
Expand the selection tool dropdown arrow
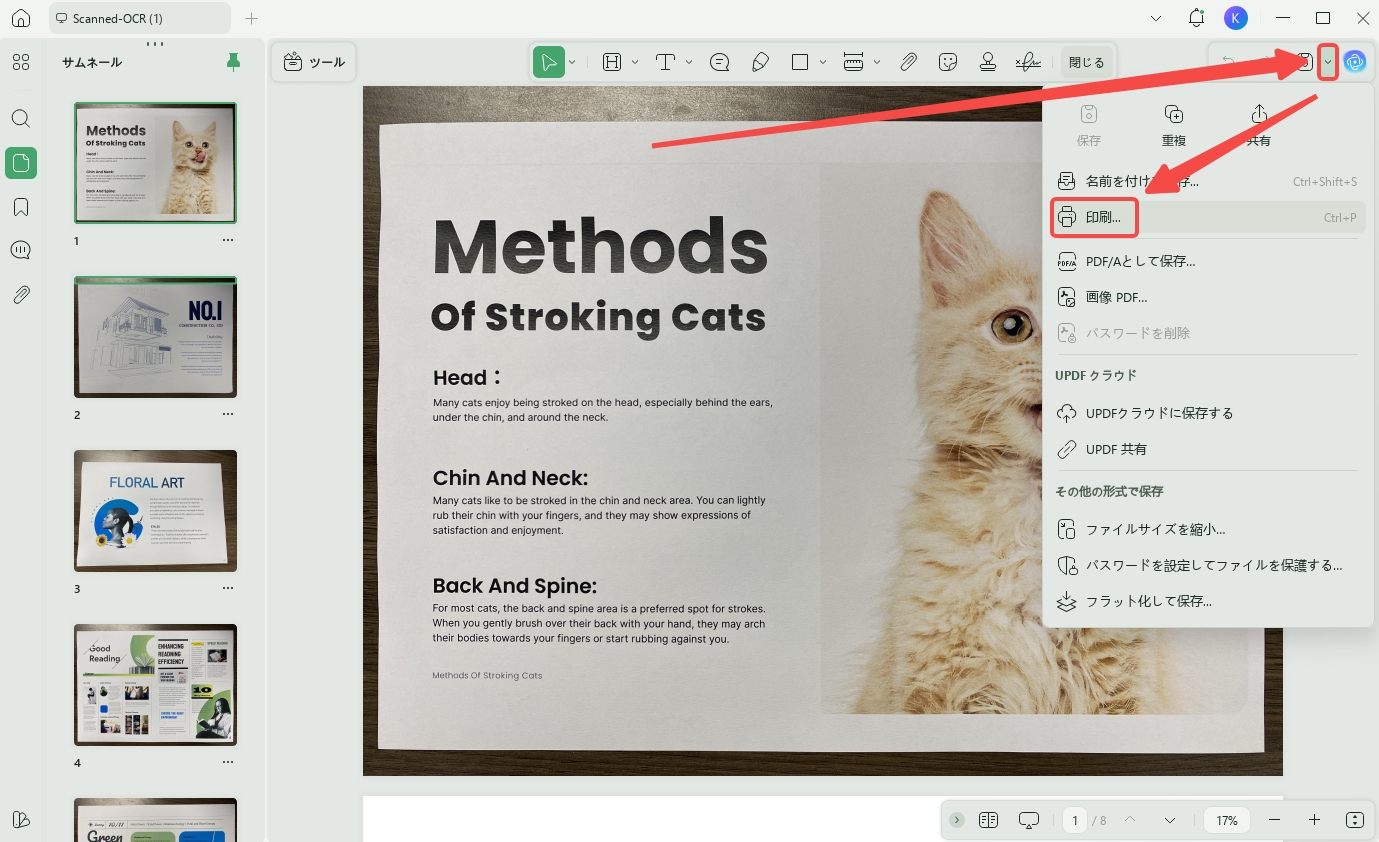click(x=572, y=62)
